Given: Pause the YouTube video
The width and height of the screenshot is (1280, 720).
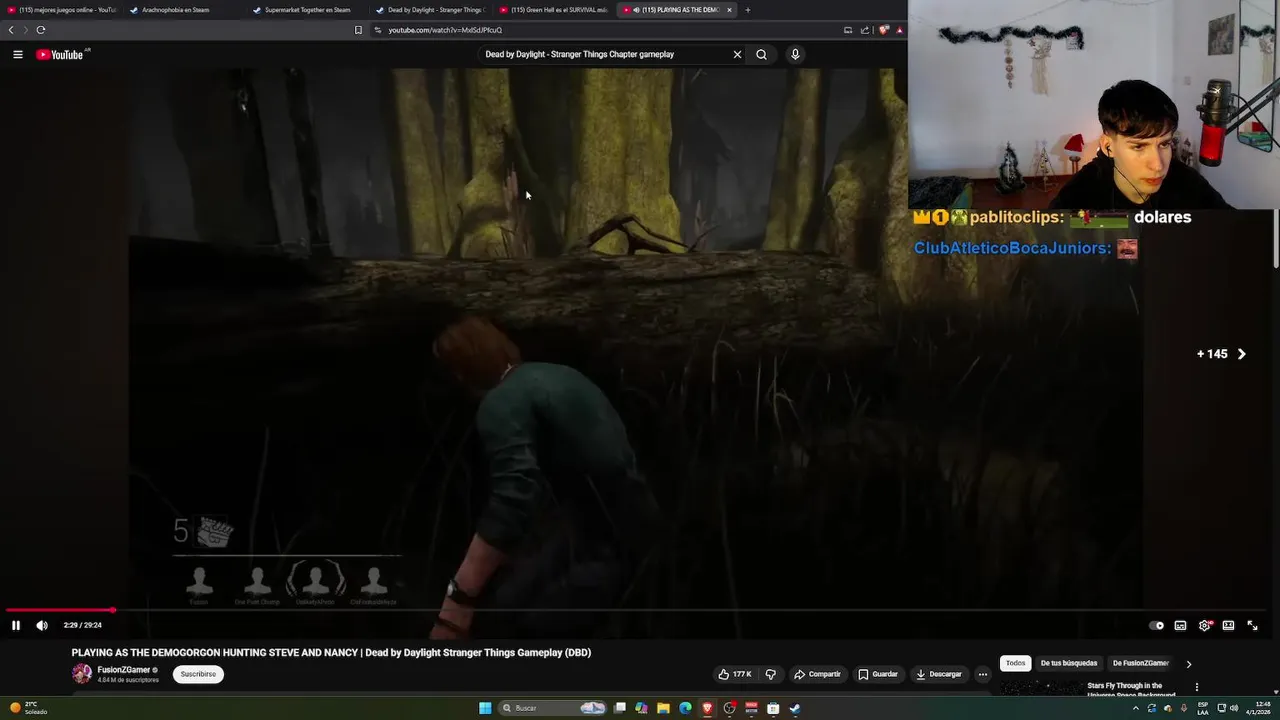Looking at the screenshot, I should tap(16, 625).
